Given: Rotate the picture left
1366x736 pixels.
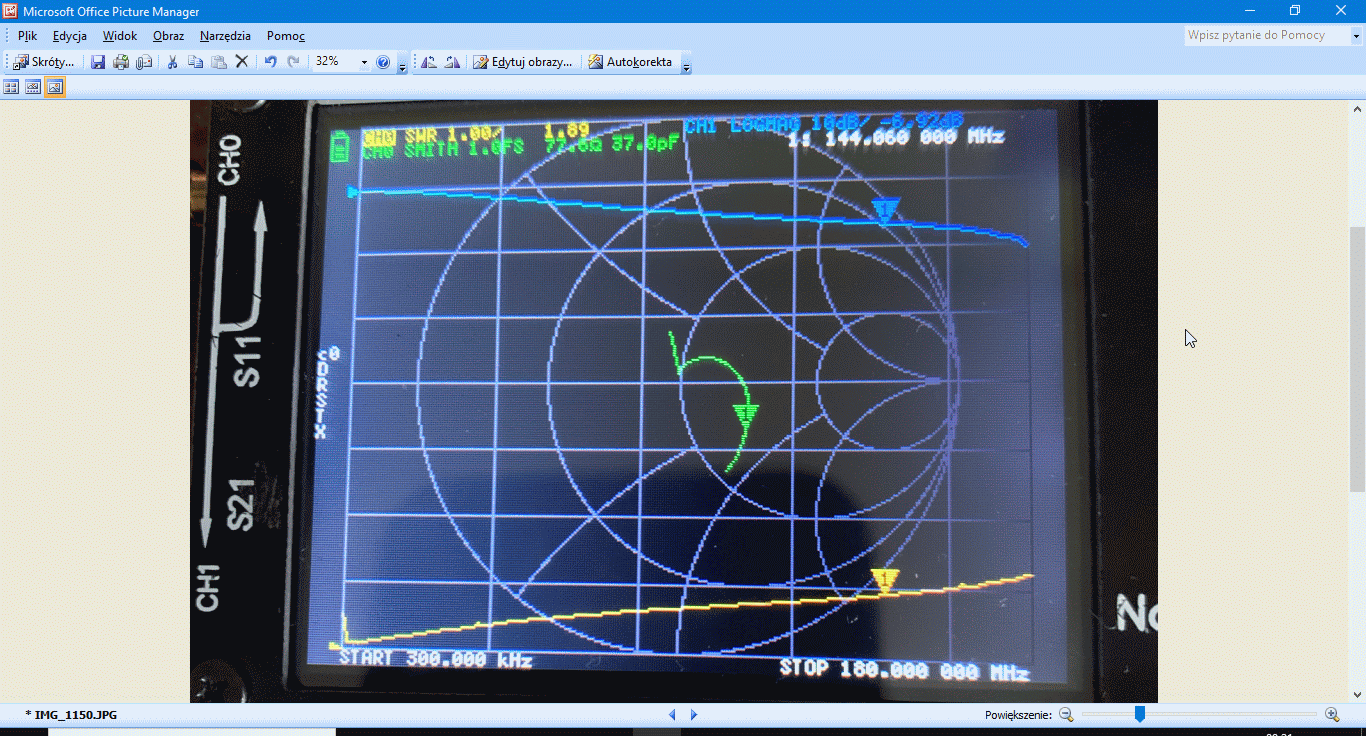Looking at the screenshot, I should 429,62.
